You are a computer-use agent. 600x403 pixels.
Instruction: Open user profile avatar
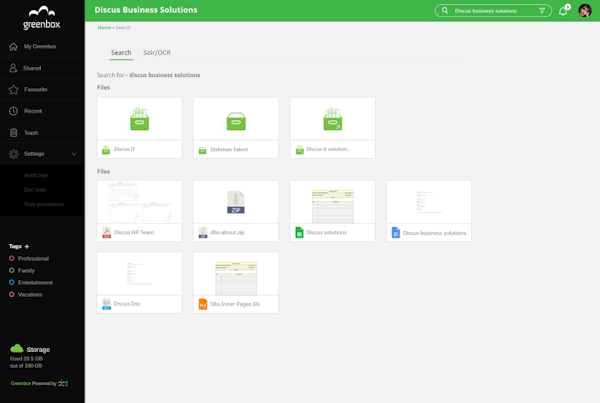point(585,11)
